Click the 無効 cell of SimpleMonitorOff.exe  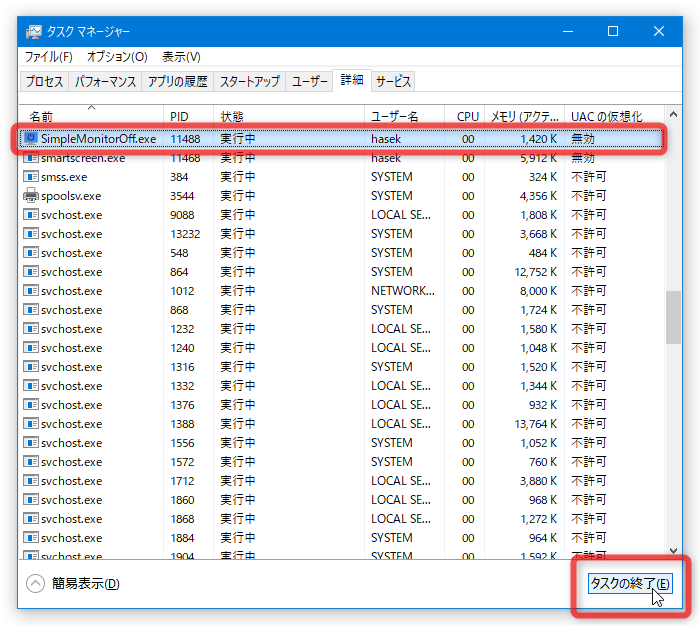(583, 138)
